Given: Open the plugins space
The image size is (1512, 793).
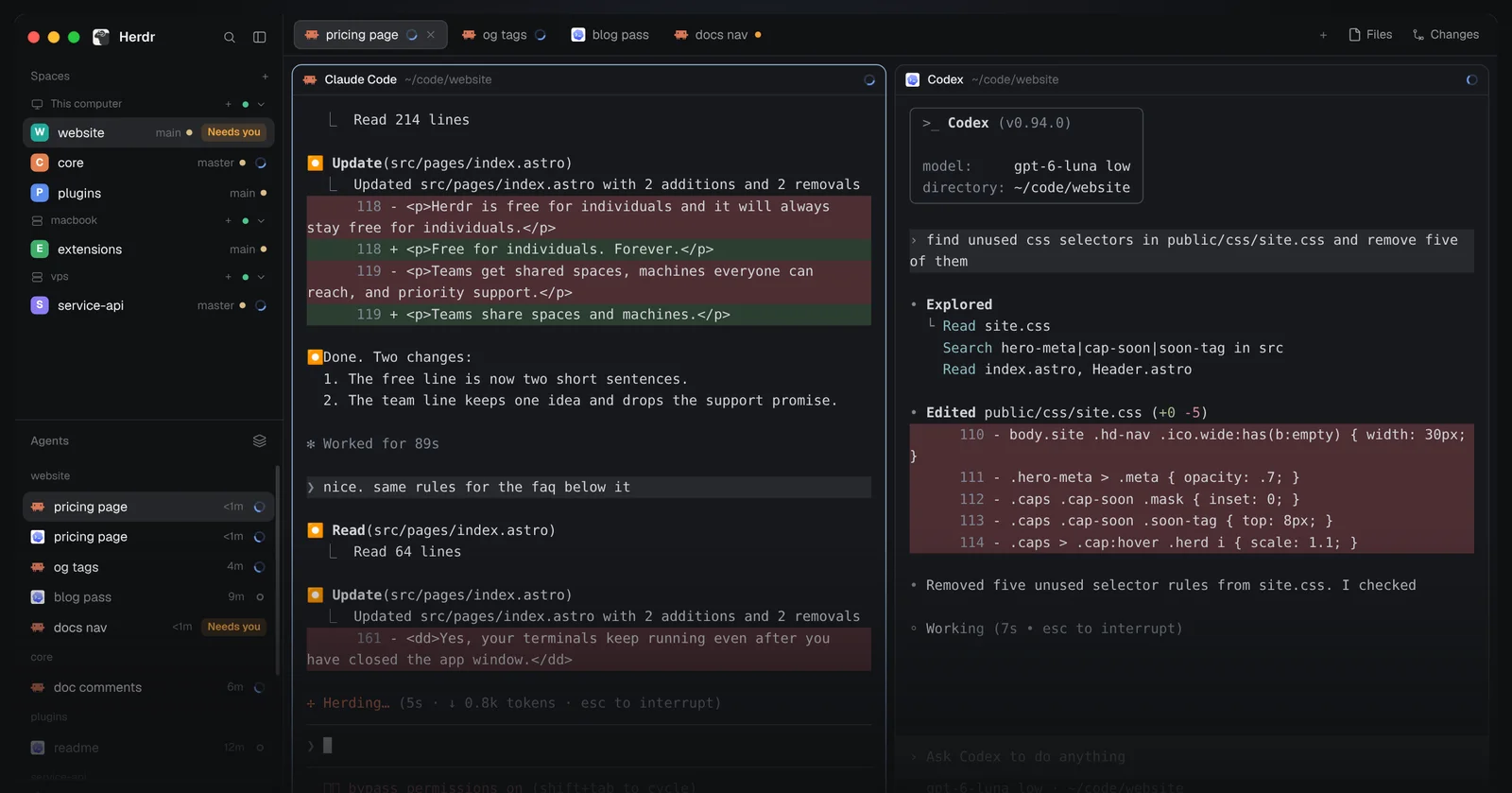Looking at the screenshot, I should (148, 193).
